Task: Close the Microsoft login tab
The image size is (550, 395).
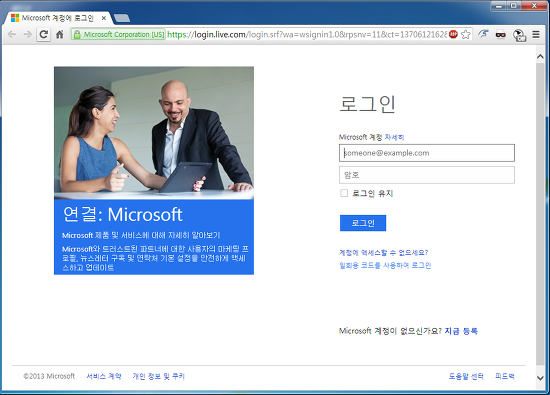Action: pos(103,18)
